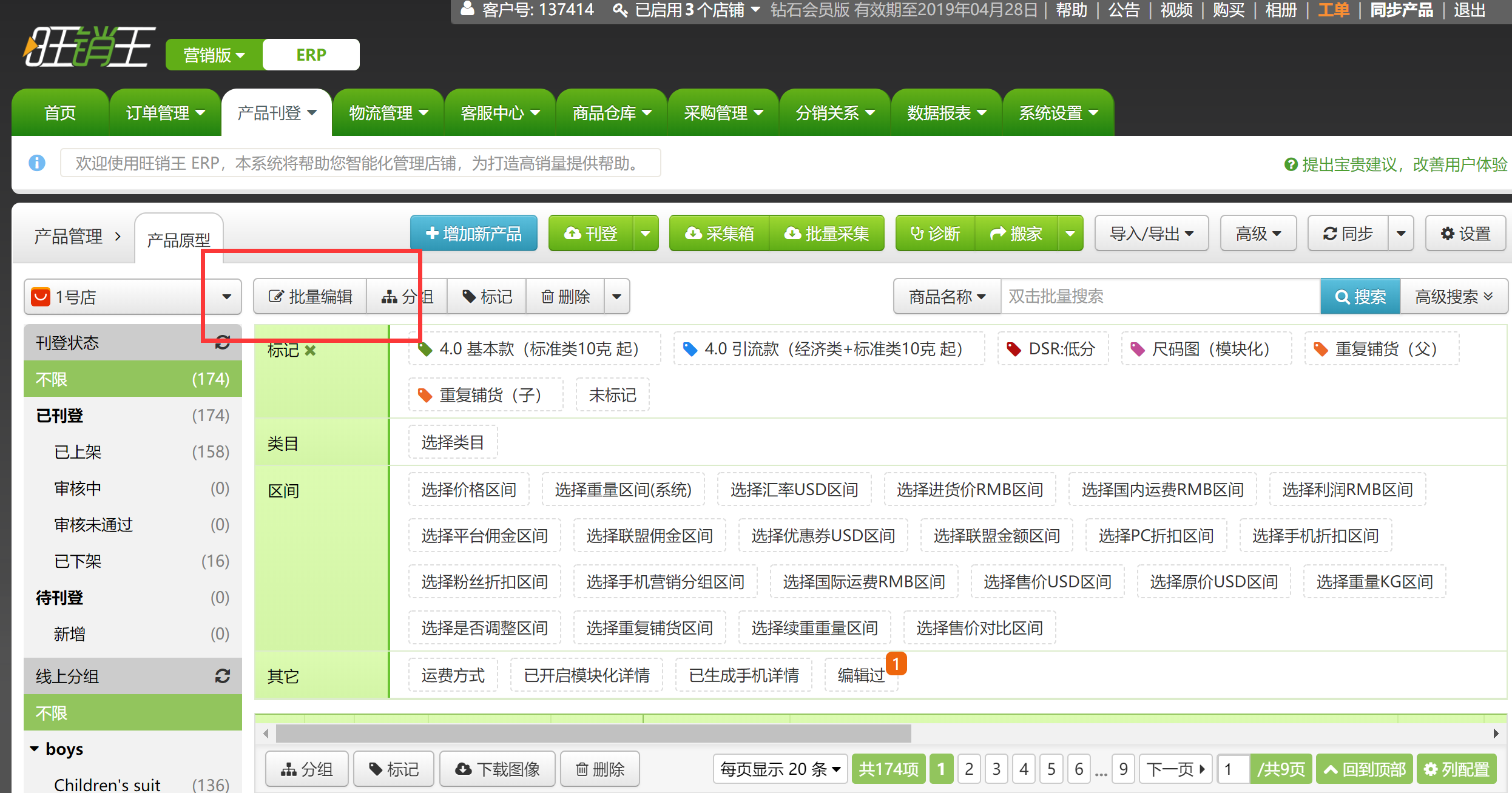The width and height of the screenshot is (1512, 793).
Task: Open the 订单管理 menu
Action: [165, 112]
